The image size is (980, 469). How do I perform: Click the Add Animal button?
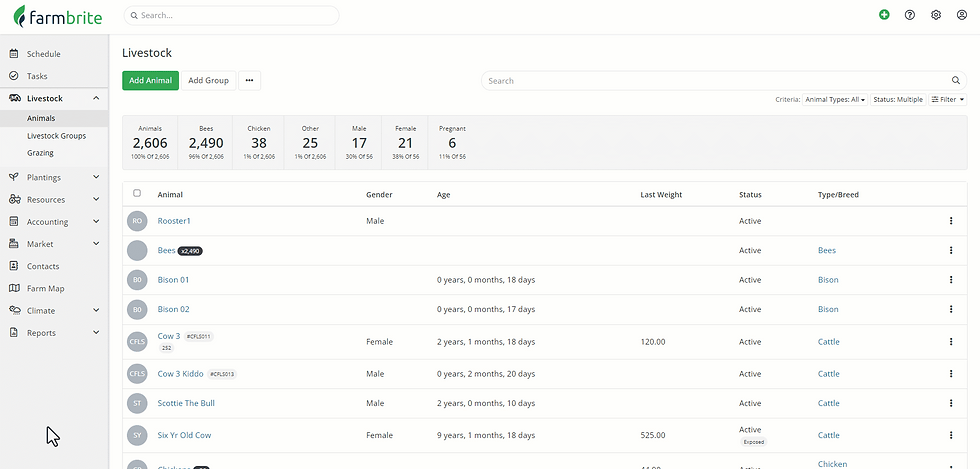pos(151,81)
